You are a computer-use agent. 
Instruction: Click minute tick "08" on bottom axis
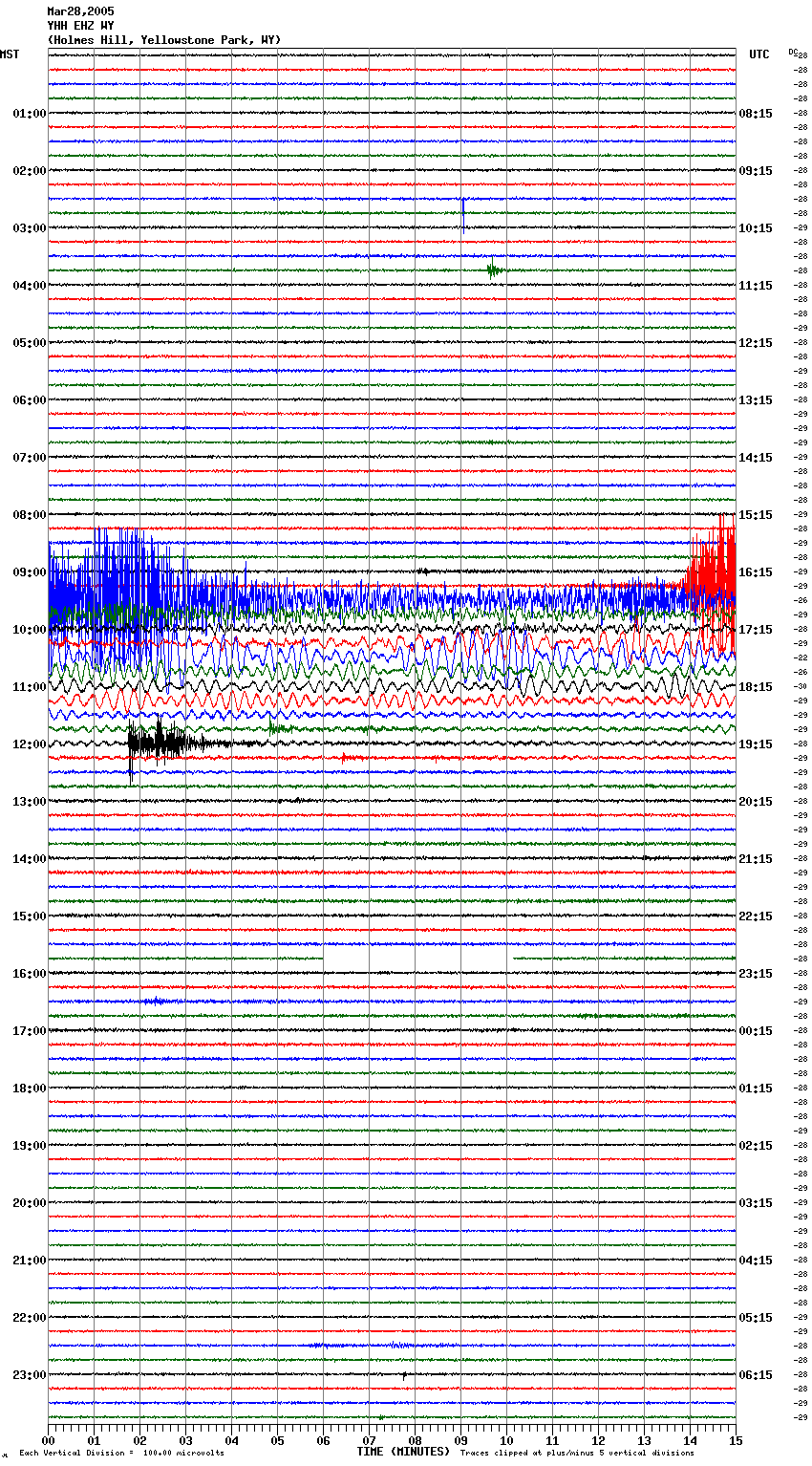[x=415, y=1439]
